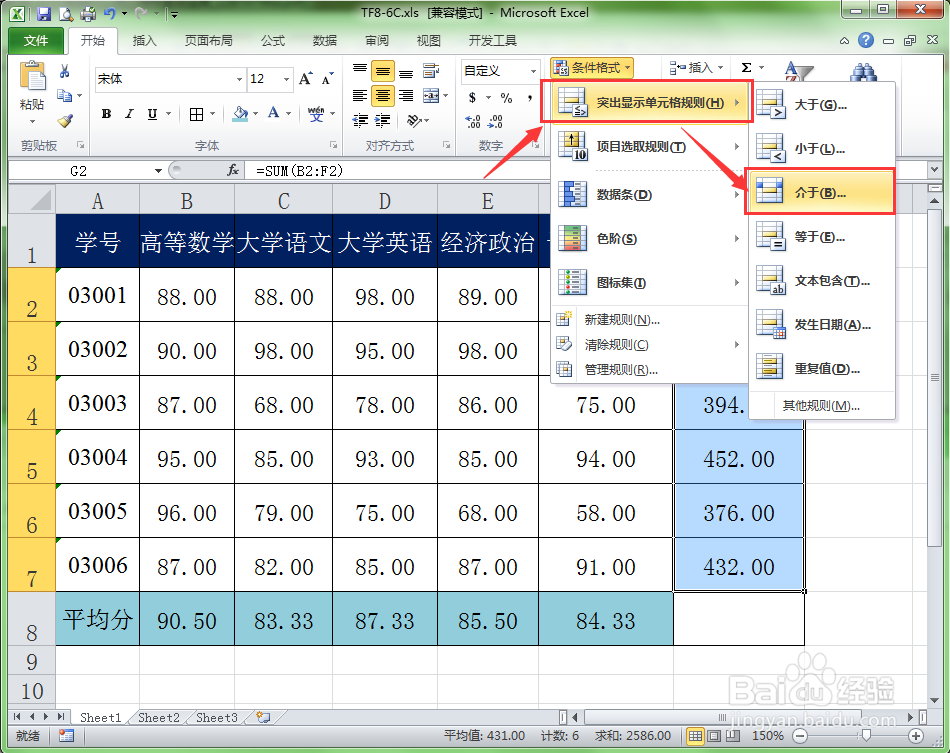Open the 条件格式 conditional formatting dropdown

[592, 67]
